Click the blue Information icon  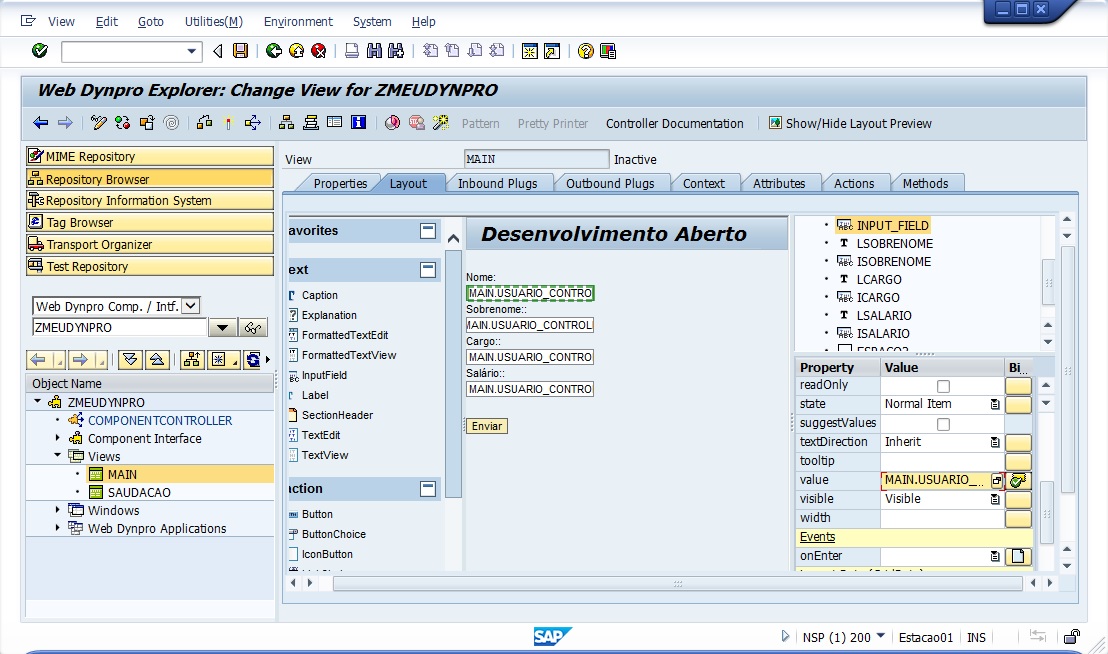pyautogui.click(x=358, y=123)
